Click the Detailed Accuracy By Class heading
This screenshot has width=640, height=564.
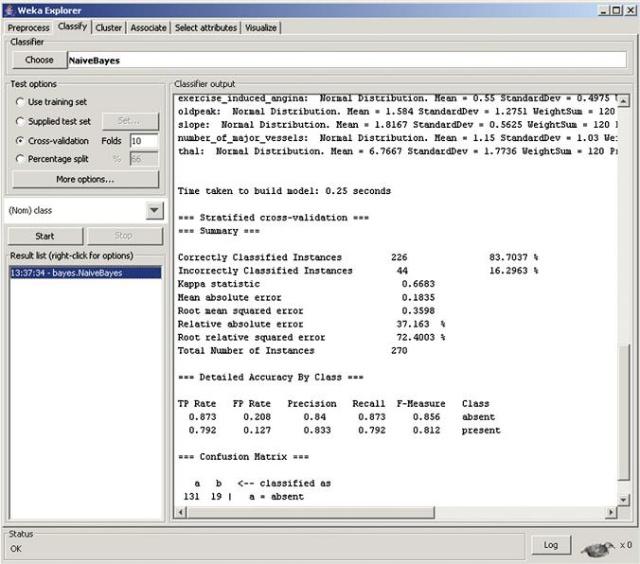point(270,377)
